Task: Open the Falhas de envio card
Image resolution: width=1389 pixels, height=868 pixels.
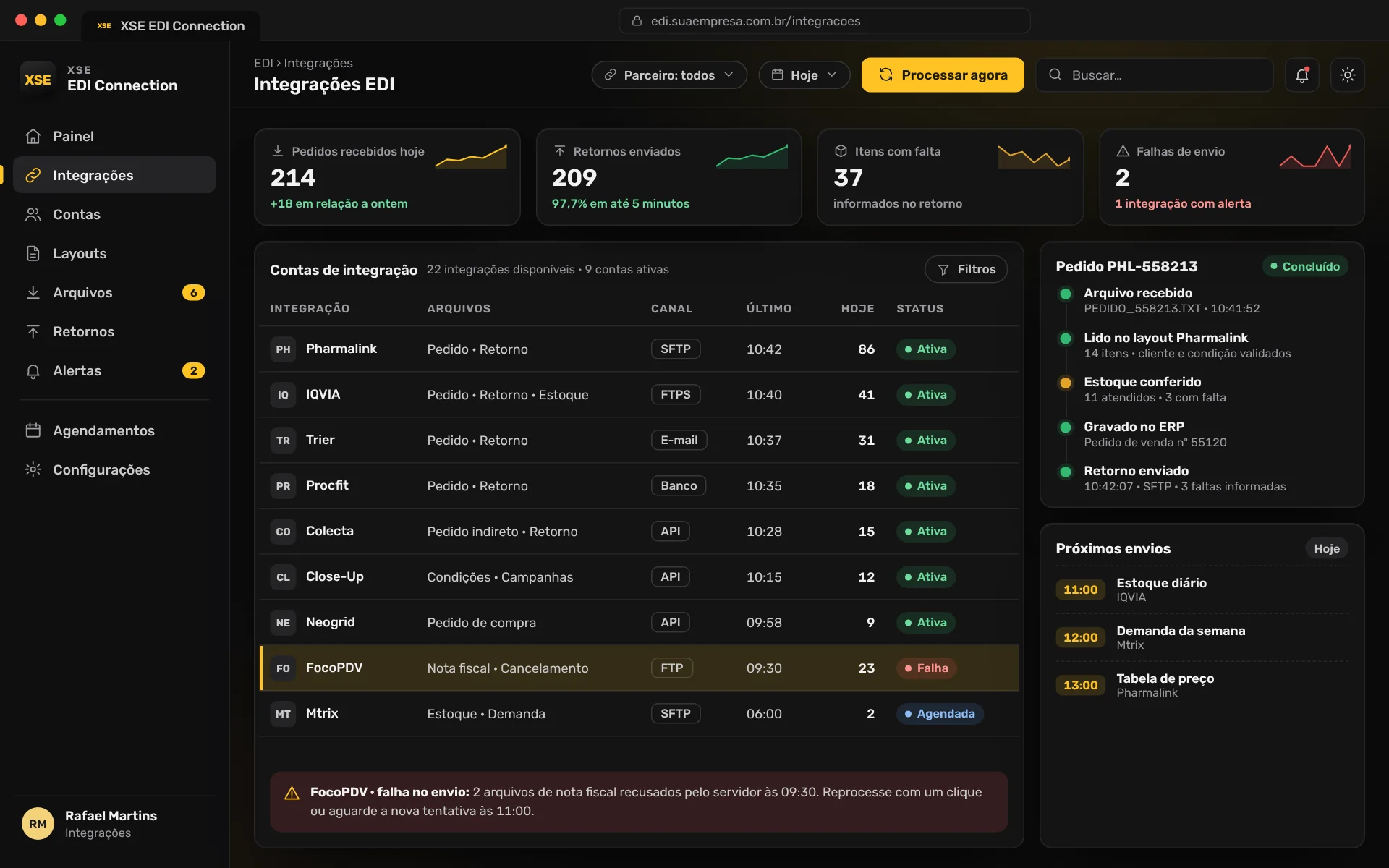Action: [1231, 177]
